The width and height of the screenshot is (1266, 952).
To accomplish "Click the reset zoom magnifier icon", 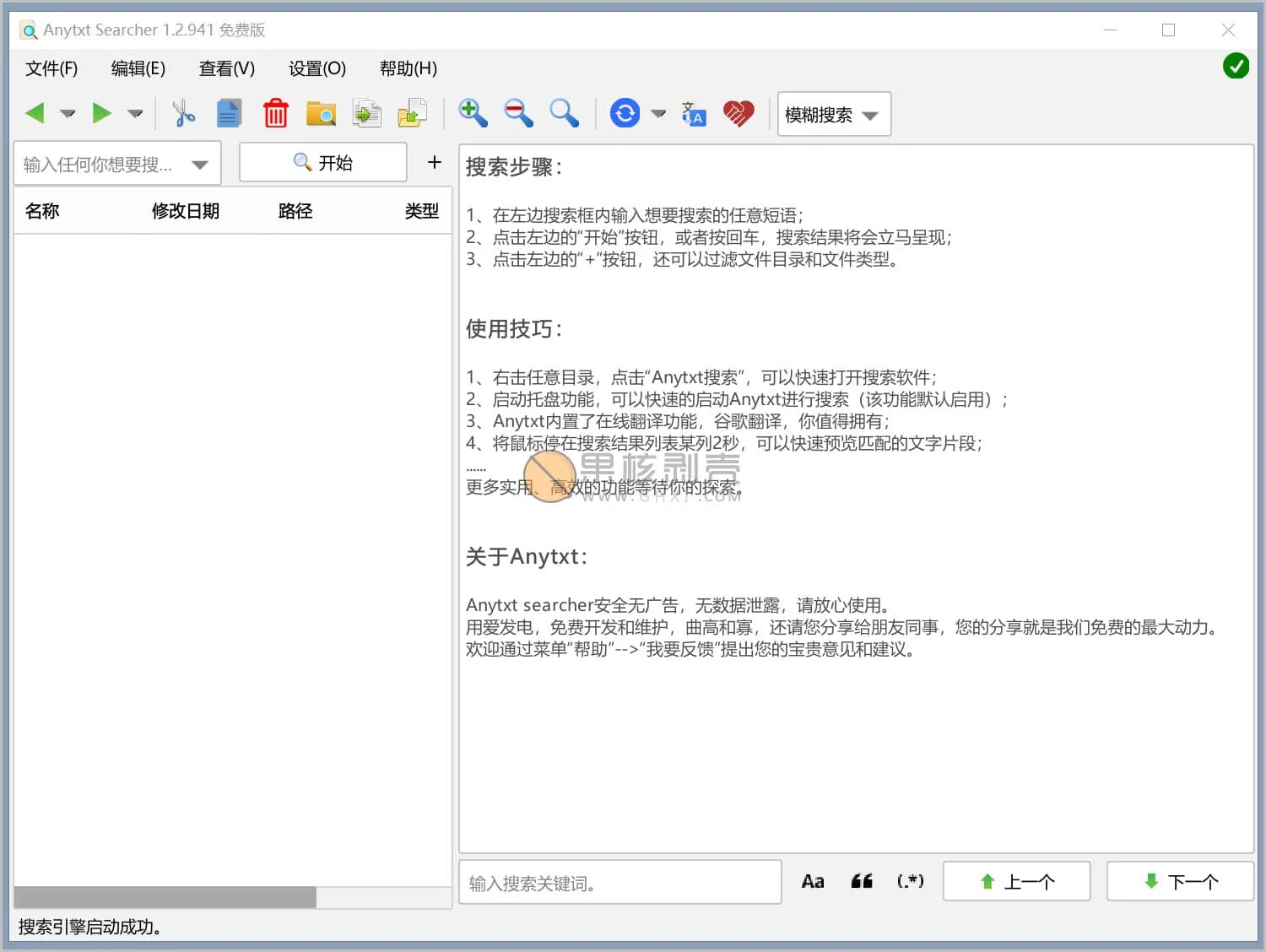I will tap(564, 113).
